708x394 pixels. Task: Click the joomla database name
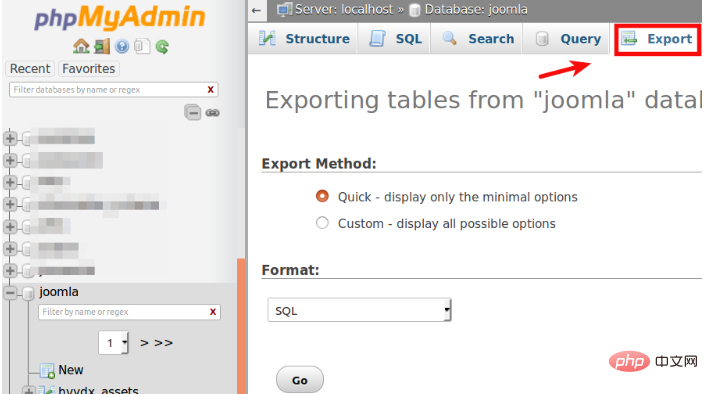coord(59,292)
